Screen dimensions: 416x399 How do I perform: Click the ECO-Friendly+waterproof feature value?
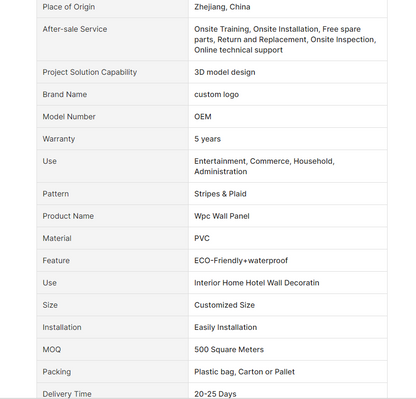[x=241, y=261]
